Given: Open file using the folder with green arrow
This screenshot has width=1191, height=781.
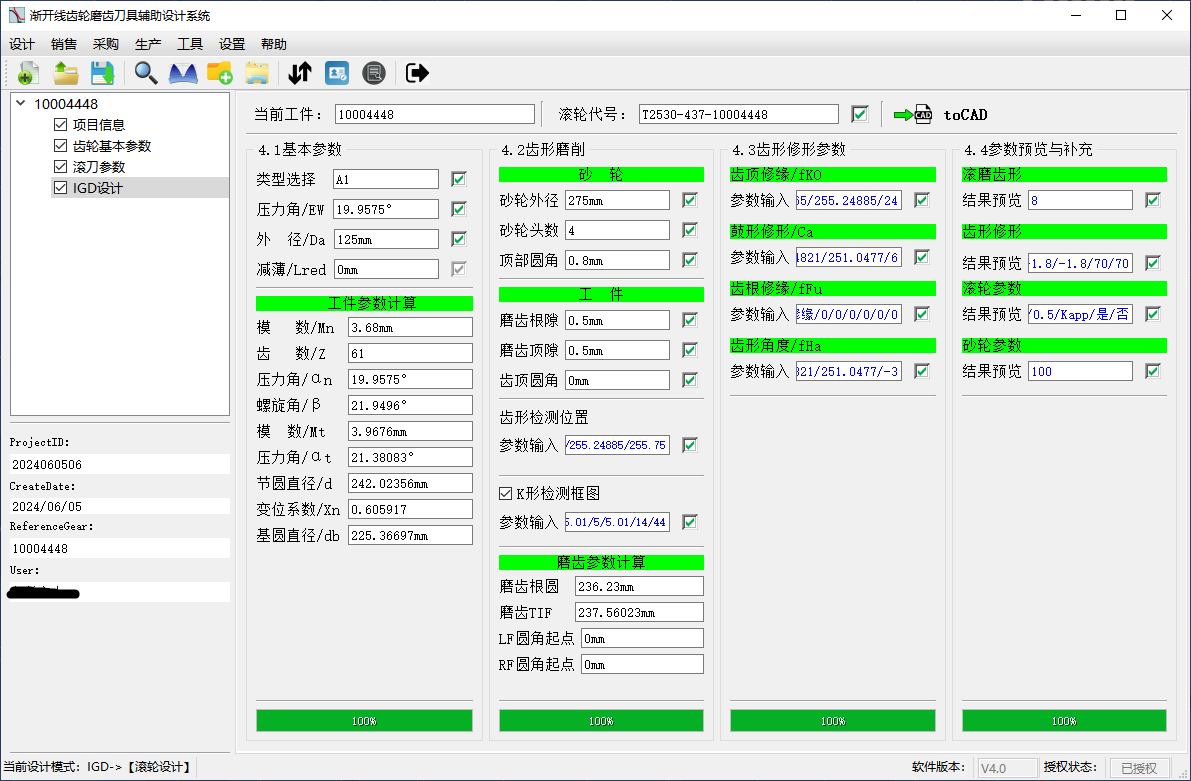Looking at the screenshot, I should pos(66,73).
